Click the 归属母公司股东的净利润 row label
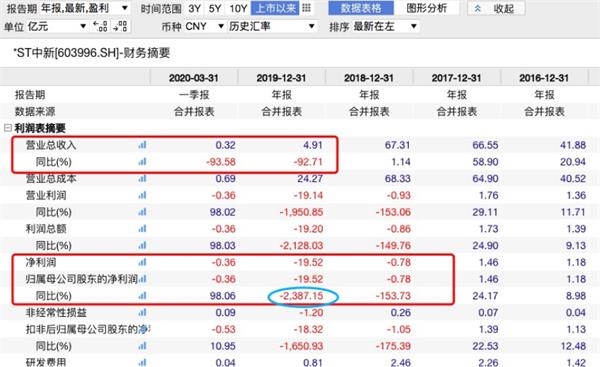This screenshot has height=367, width=600. [x=82, y=279]
